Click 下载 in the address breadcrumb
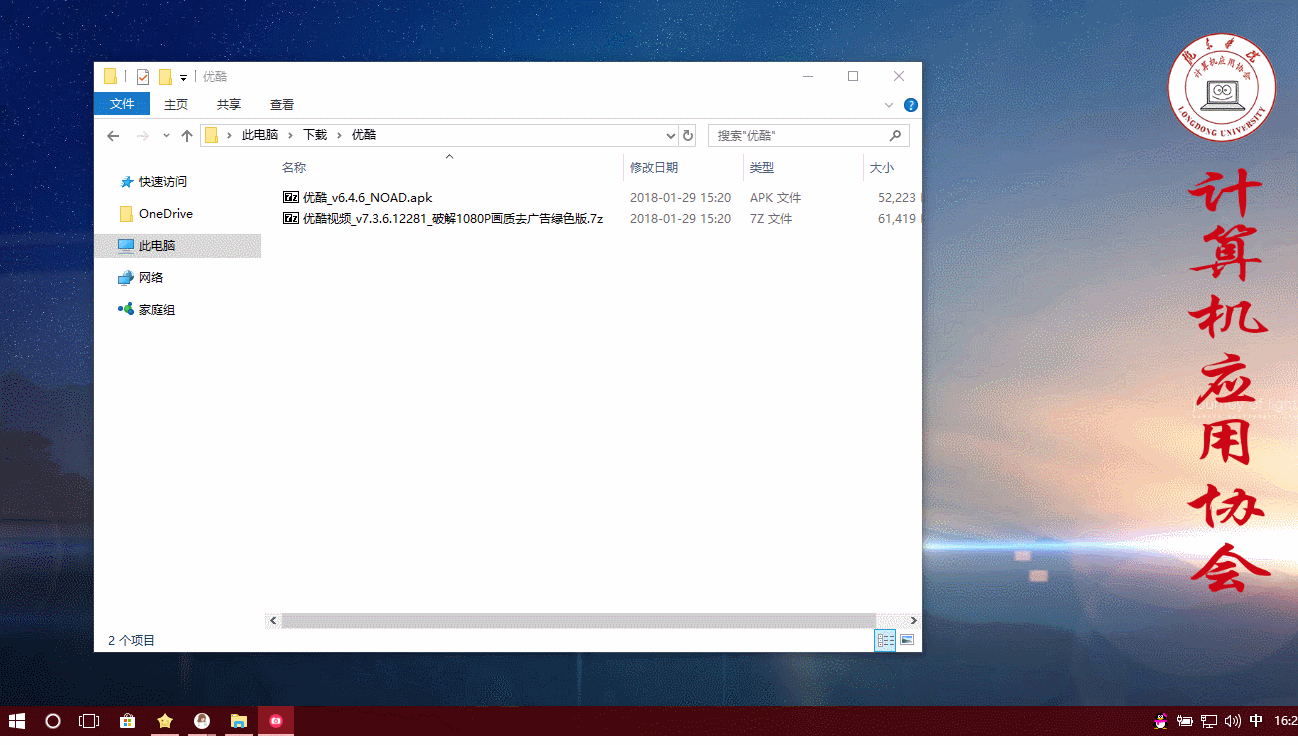1298x745 pixels. (315, 135)
